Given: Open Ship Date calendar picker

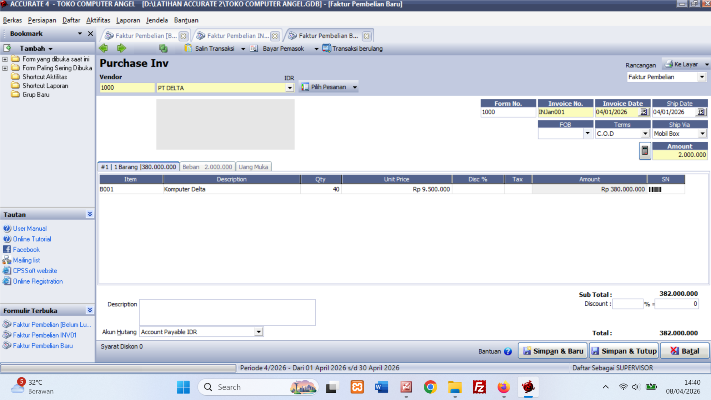Looking at the screenshot, I should point(701,112).
